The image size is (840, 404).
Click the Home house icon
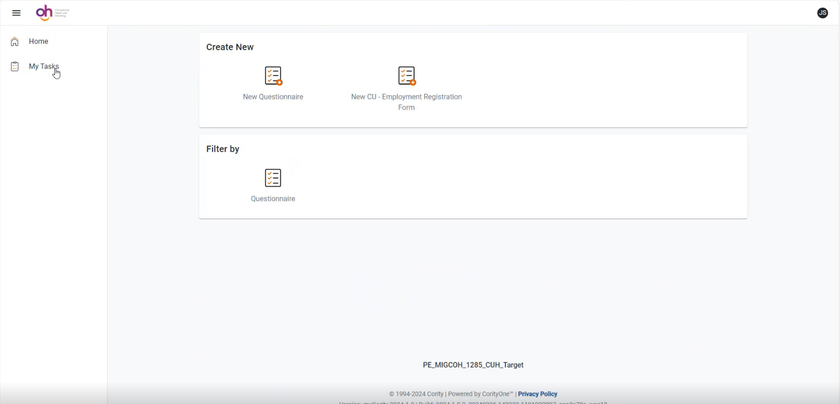tap(14, 41)
